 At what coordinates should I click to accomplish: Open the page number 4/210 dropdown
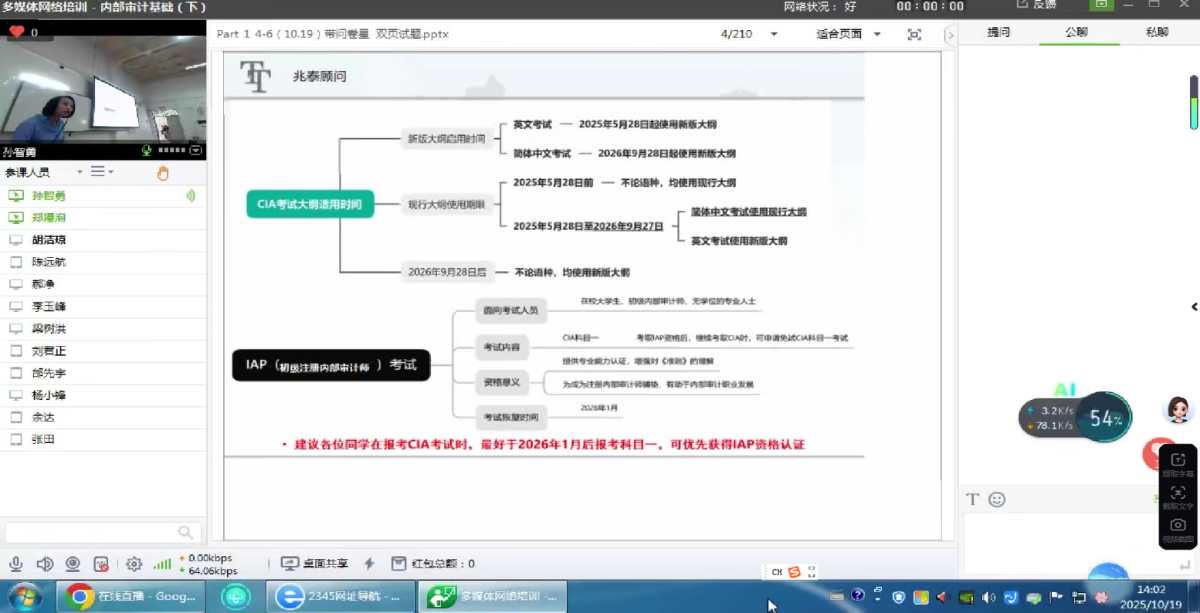pos(773,34)
